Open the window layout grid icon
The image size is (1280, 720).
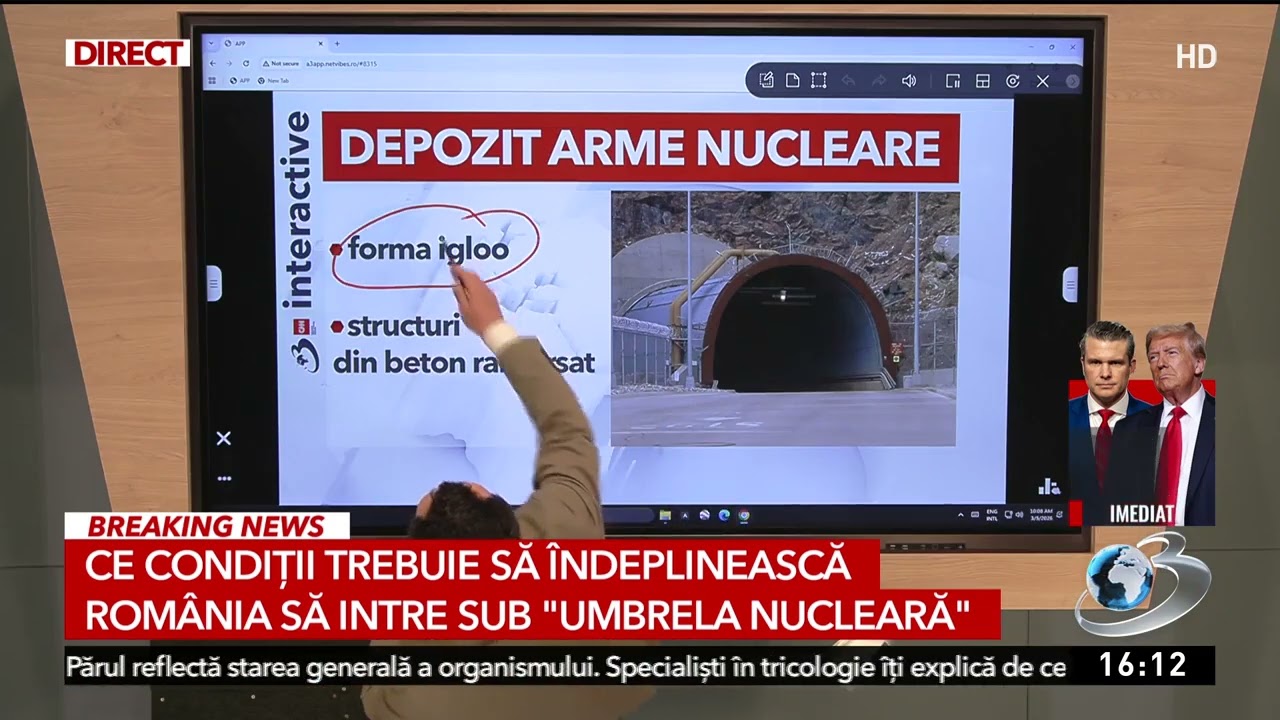click(983, 81)
